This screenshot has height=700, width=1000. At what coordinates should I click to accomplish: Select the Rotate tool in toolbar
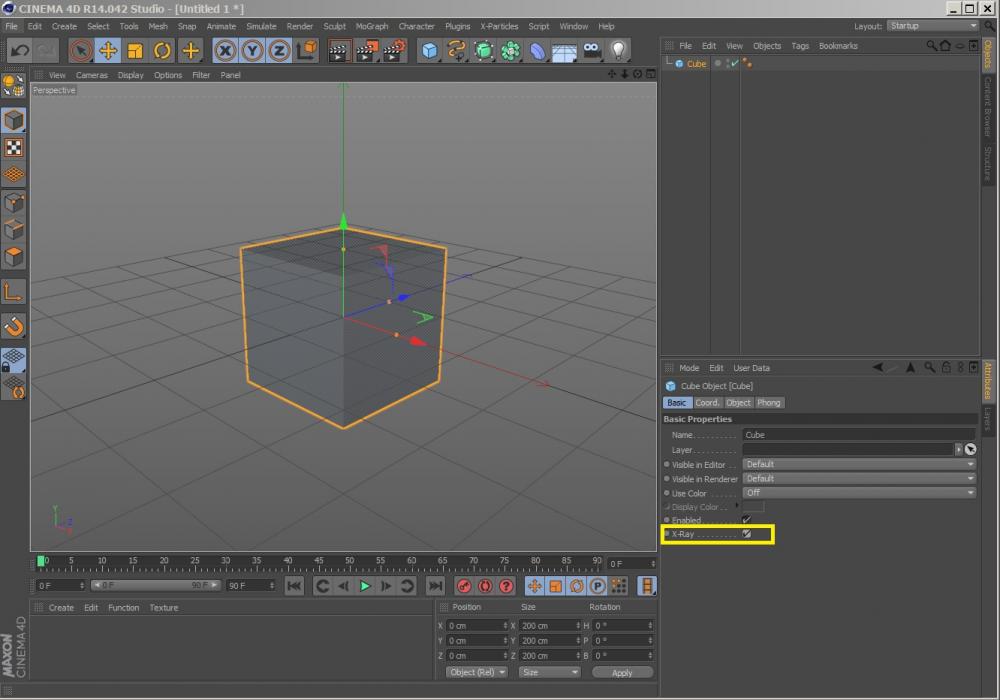click(x=162, y=50)
